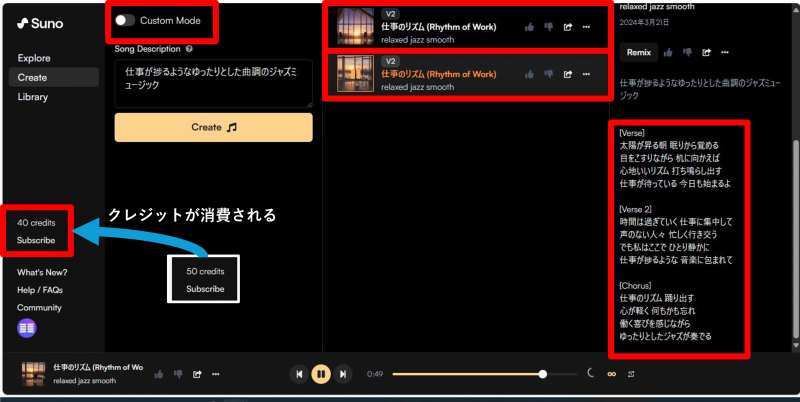Open first Rhythm of Work song thumbnail
The width and height of the screenshot is (800, 402).
pos(356,27)
